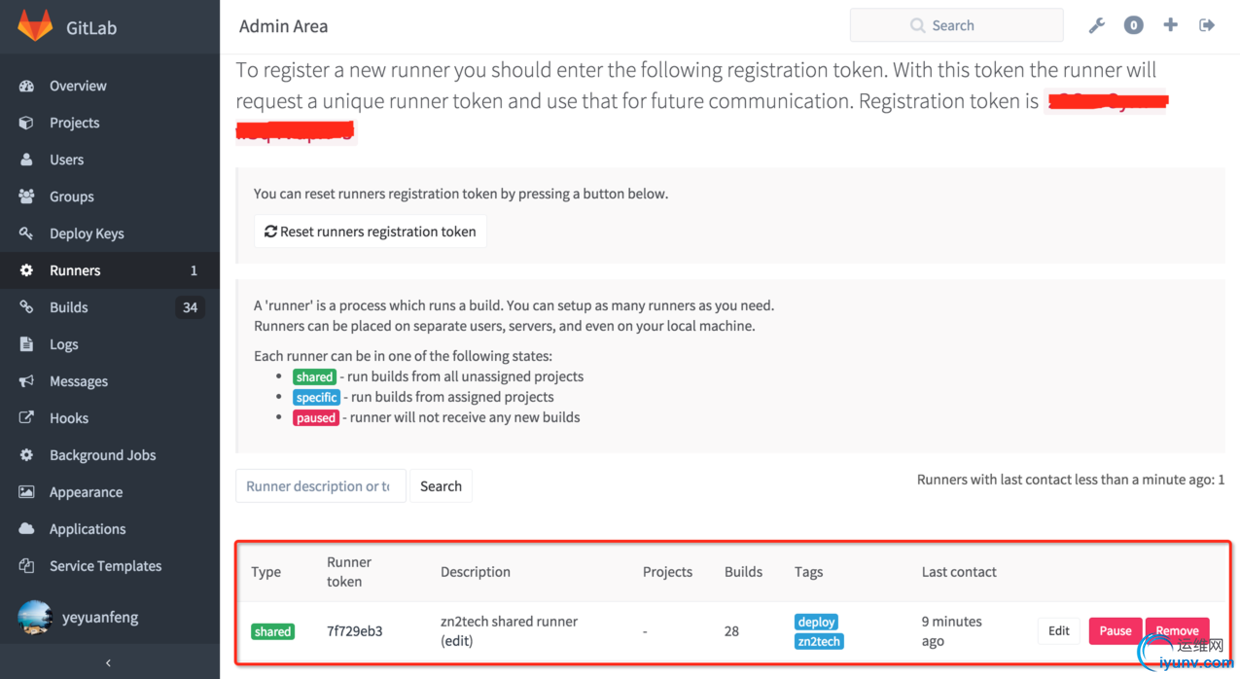Click the Projects cube icon
1240x679 pixels.
[x=27, y=123]
